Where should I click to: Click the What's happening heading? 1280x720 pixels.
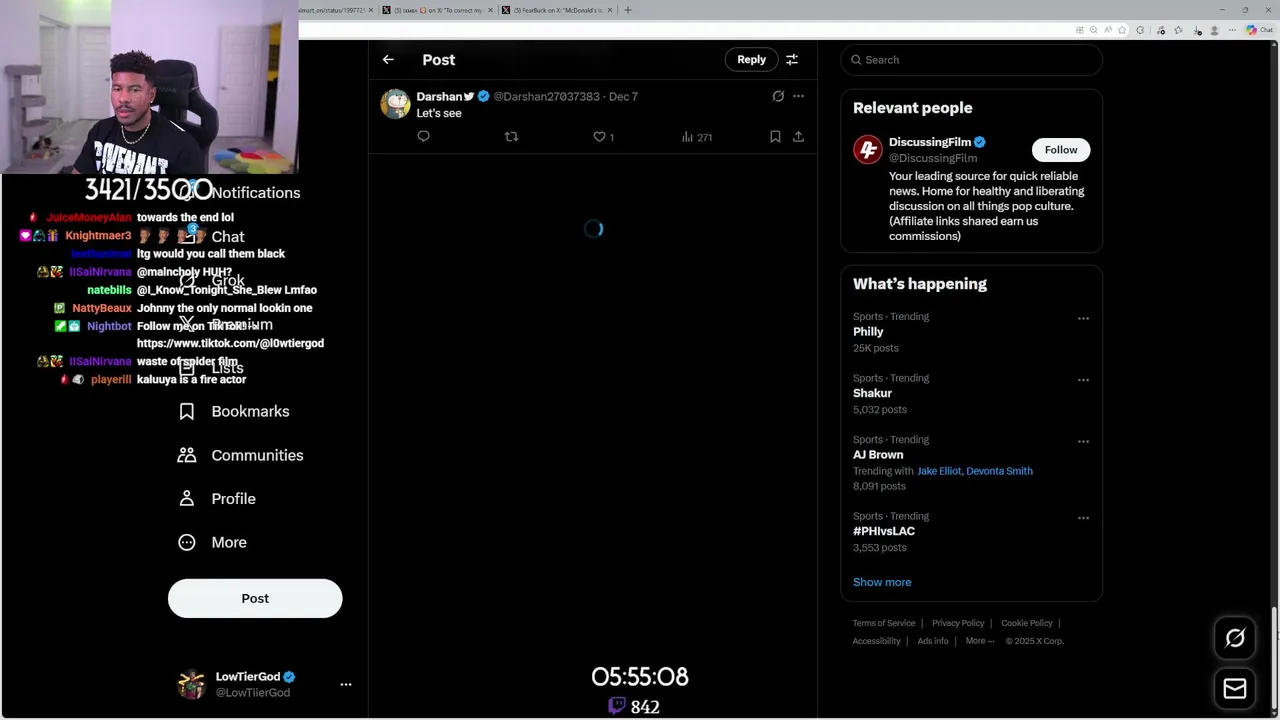pos(920,284)
